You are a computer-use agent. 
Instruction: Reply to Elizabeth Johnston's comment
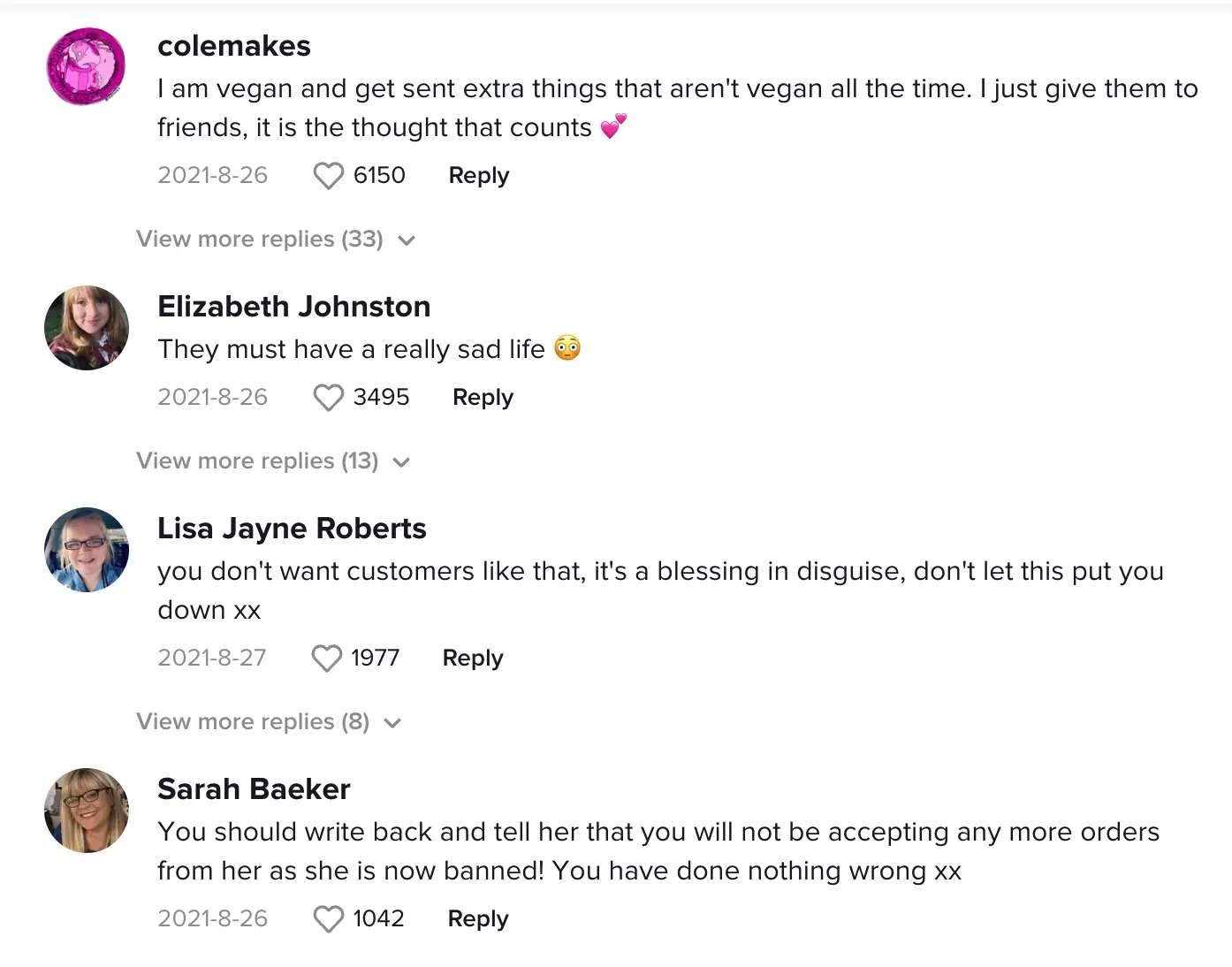click(483, 398)
